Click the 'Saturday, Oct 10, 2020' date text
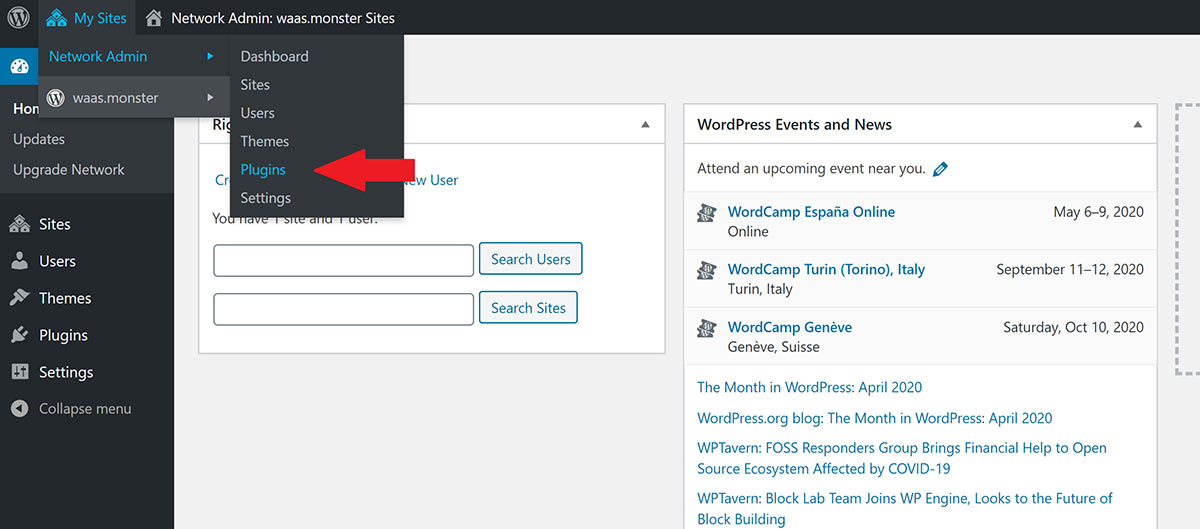This screenshot has height=529, width=1200. point(1073,328)
